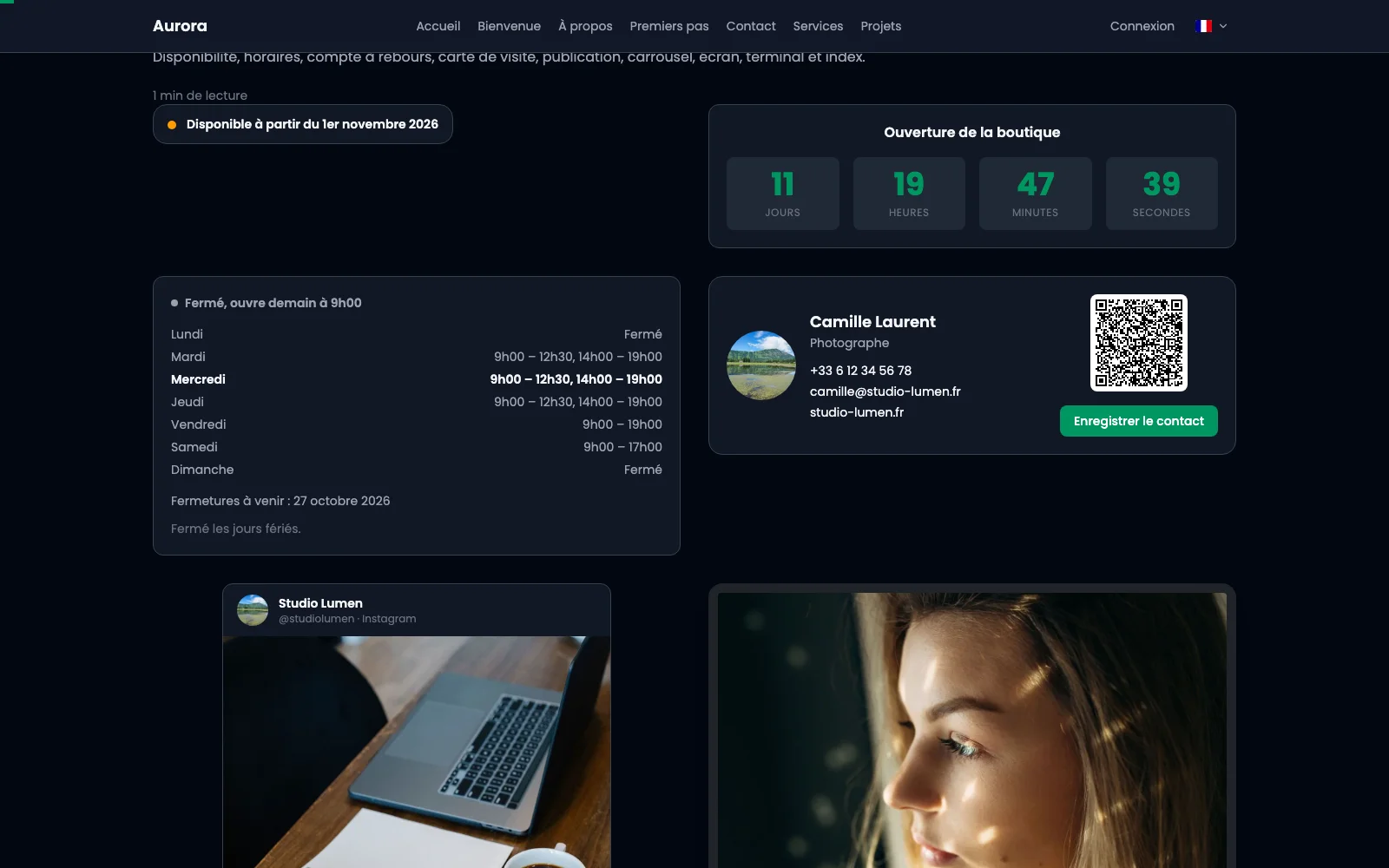Click Camille Laurent's avatar photo
1389x868 pixels.
pyautogui.click(x=761, y=365)
